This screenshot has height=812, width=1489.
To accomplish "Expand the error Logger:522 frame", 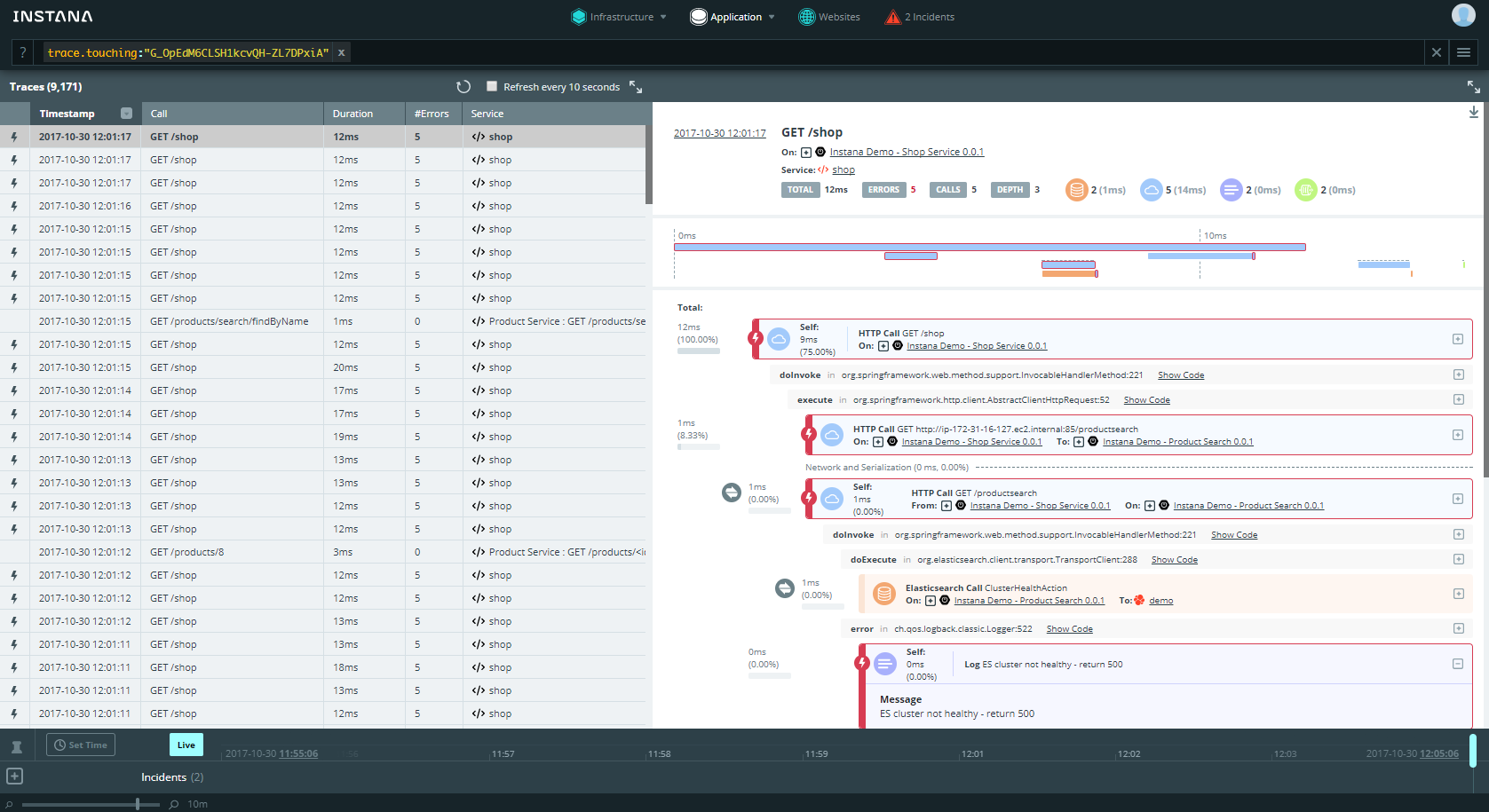I will pos(1458,628).
